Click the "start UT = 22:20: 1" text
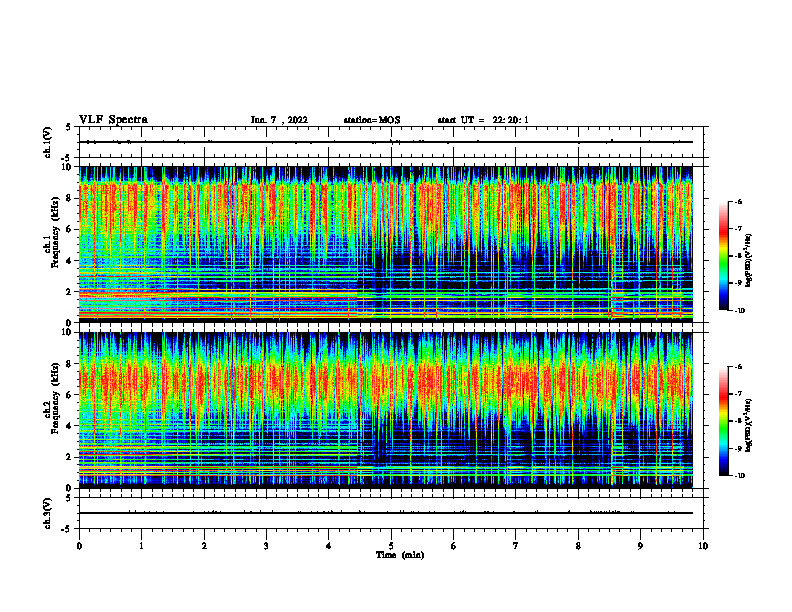This screenshot has height=612, width=792. (483, 120)
